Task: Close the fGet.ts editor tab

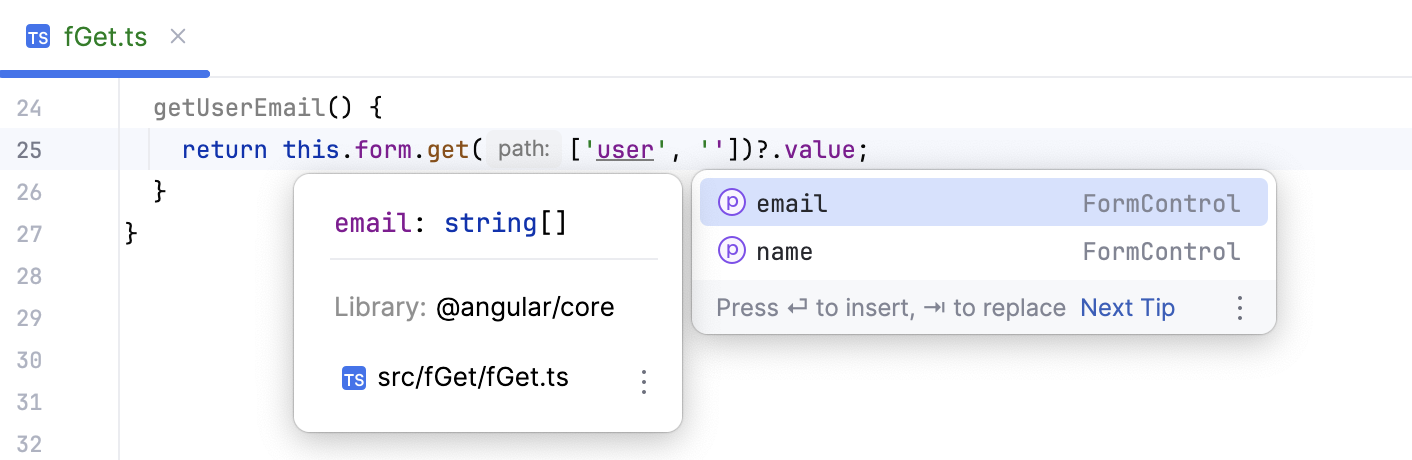Action: pyautogui.click(x=178, y=37)
